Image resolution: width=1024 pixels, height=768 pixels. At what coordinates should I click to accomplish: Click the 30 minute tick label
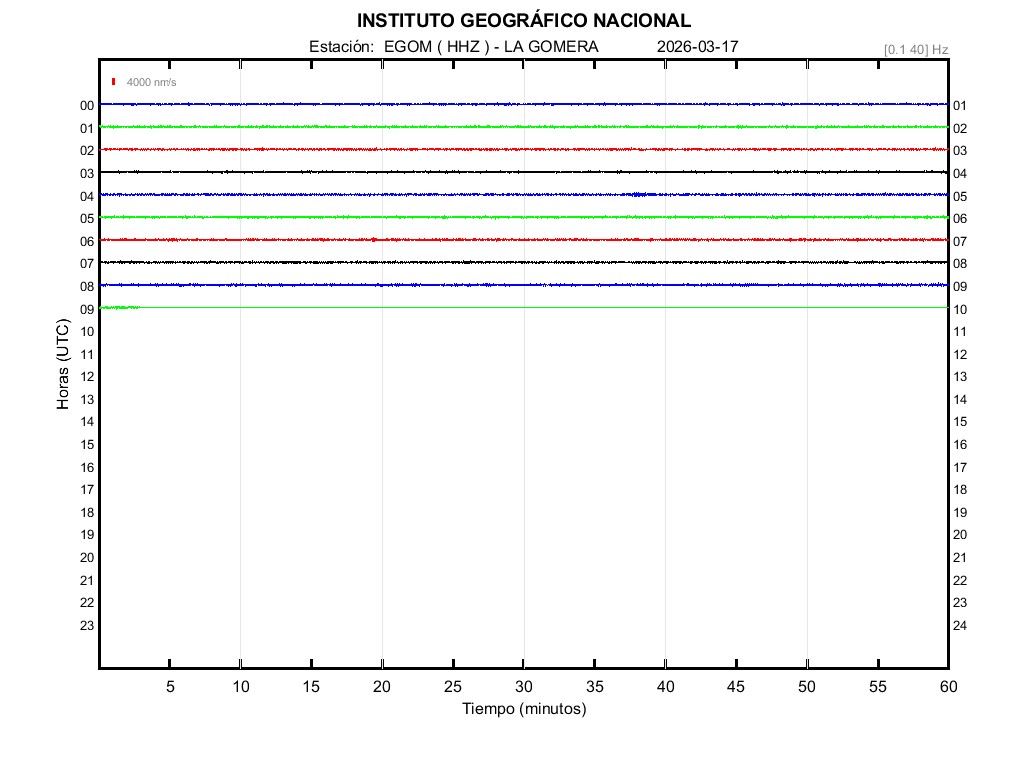pyautogui.click(x=523, y=687)
